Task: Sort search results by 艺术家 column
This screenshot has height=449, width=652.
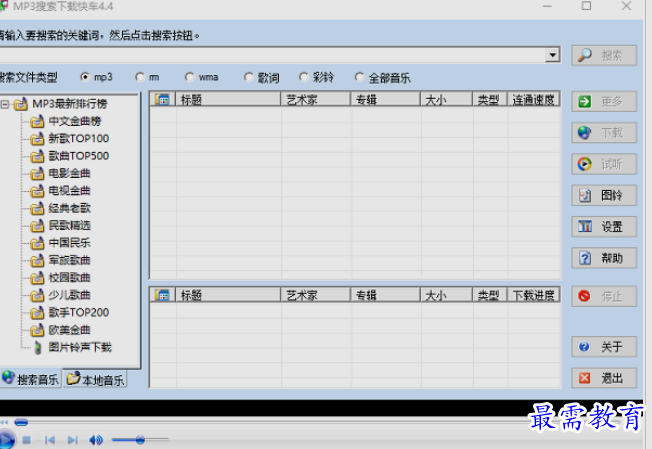Action: [x=316, y=100]
